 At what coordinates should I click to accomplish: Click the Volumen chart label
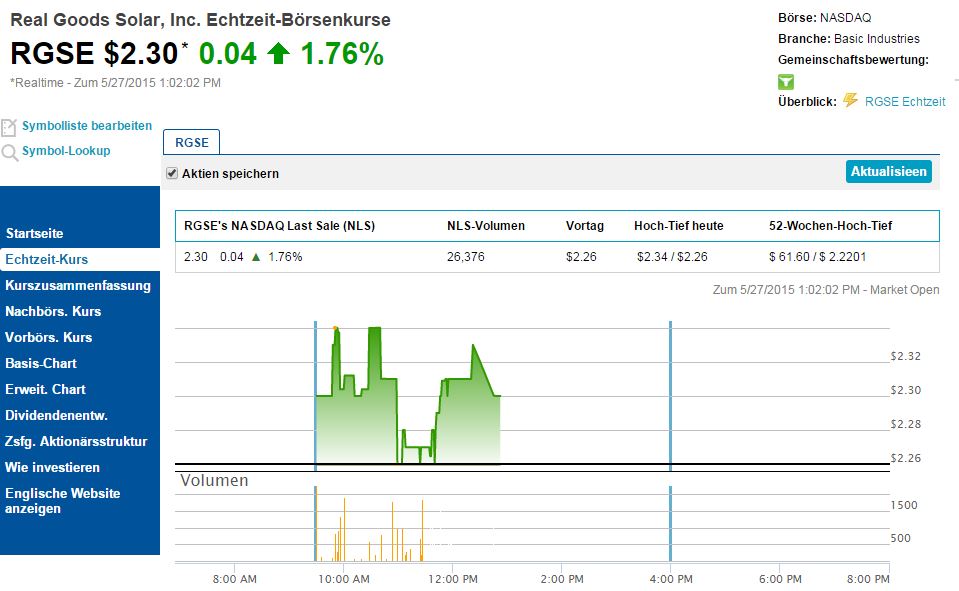[214, 480]
